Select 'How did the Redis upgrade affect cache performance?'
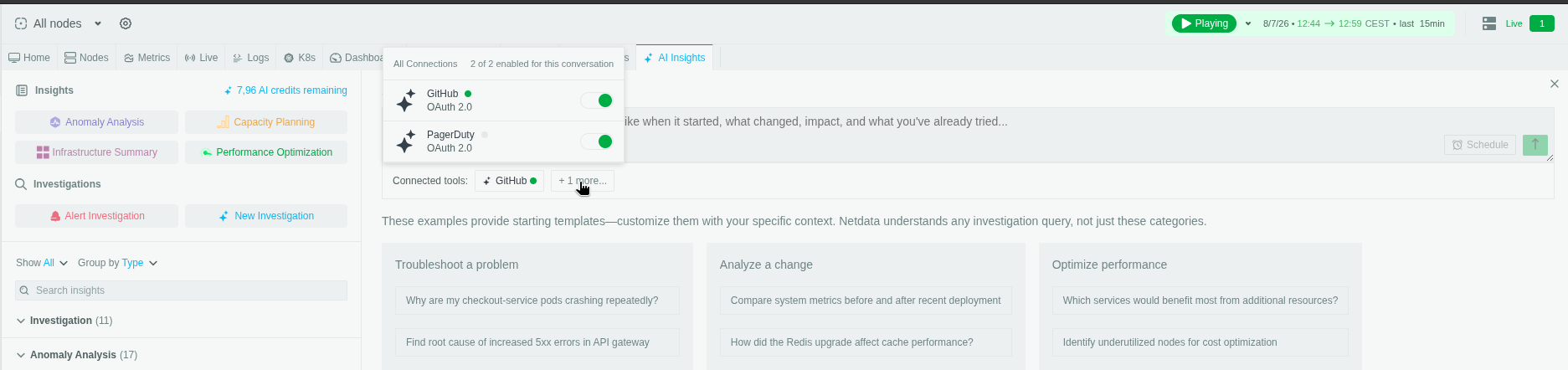1568x370 pixels. click(x=866, y=342)
